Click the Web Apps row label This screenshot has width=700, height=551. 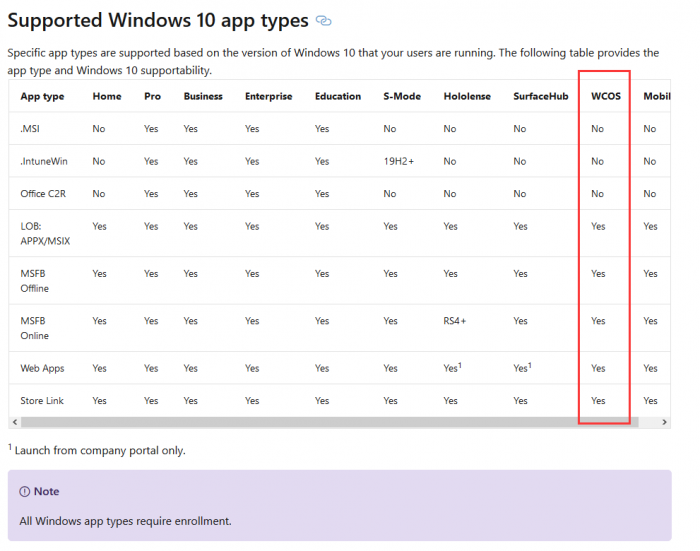(x=42, y=368)
